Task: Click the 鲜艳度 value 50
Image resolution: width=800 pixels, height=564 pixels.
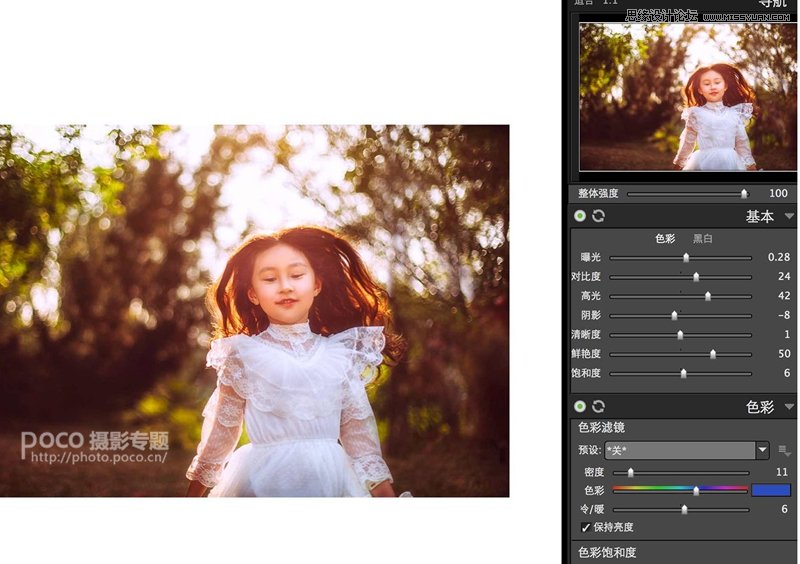Action: tap(784, 354)
